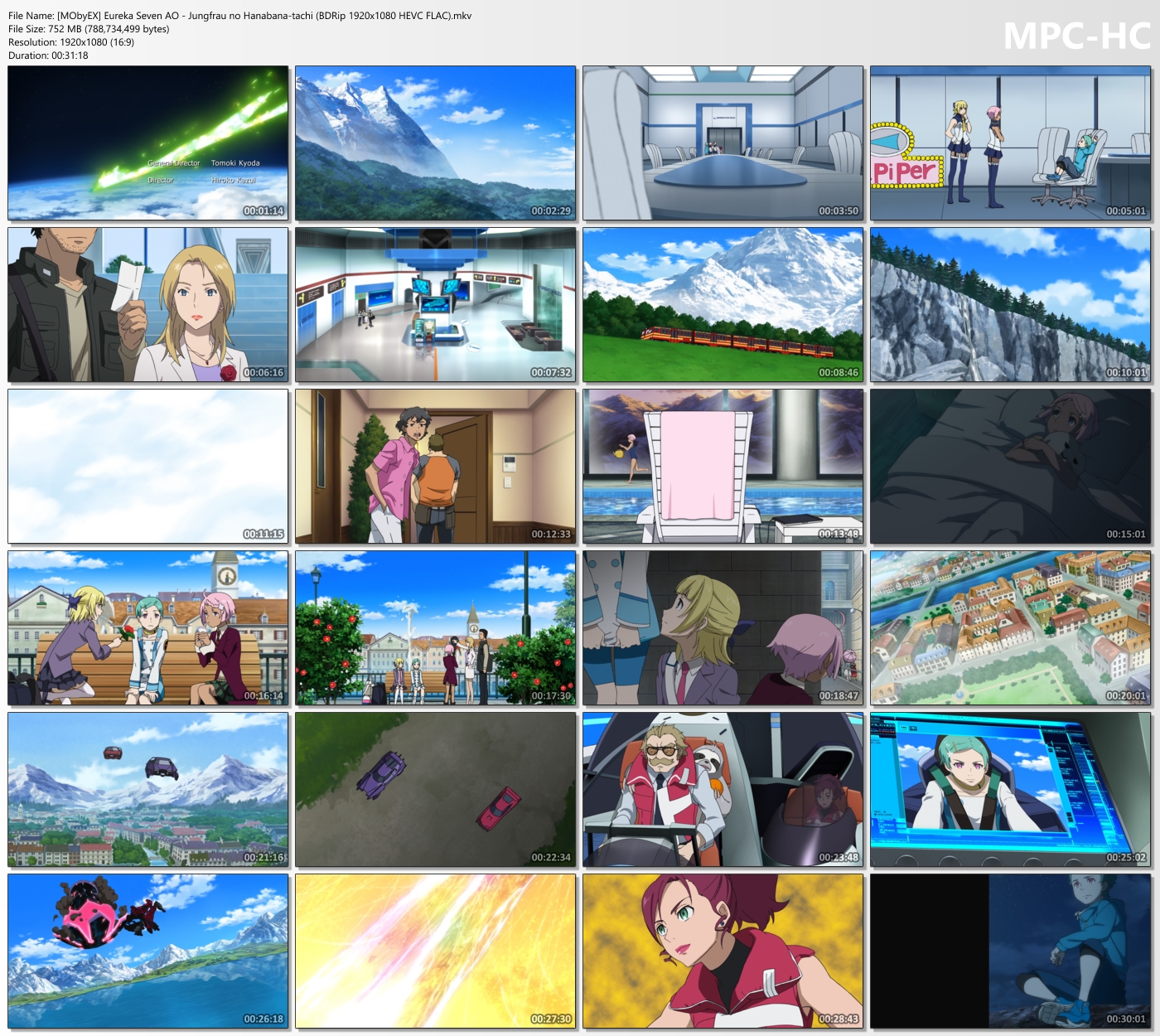Open the yellow light burst thumbnail at 00:27:30

point(436,951)
